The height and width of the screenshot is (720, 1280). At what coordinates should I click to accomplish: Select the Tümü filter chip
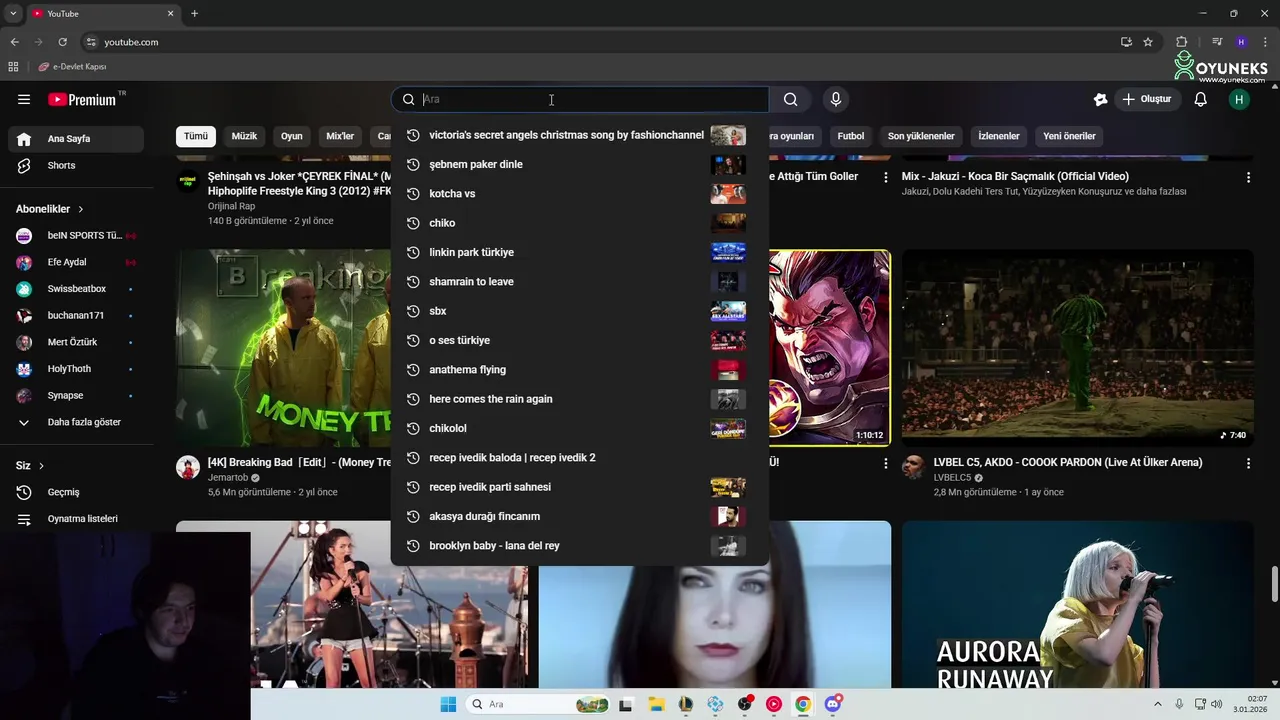click(x=196, y=136)
